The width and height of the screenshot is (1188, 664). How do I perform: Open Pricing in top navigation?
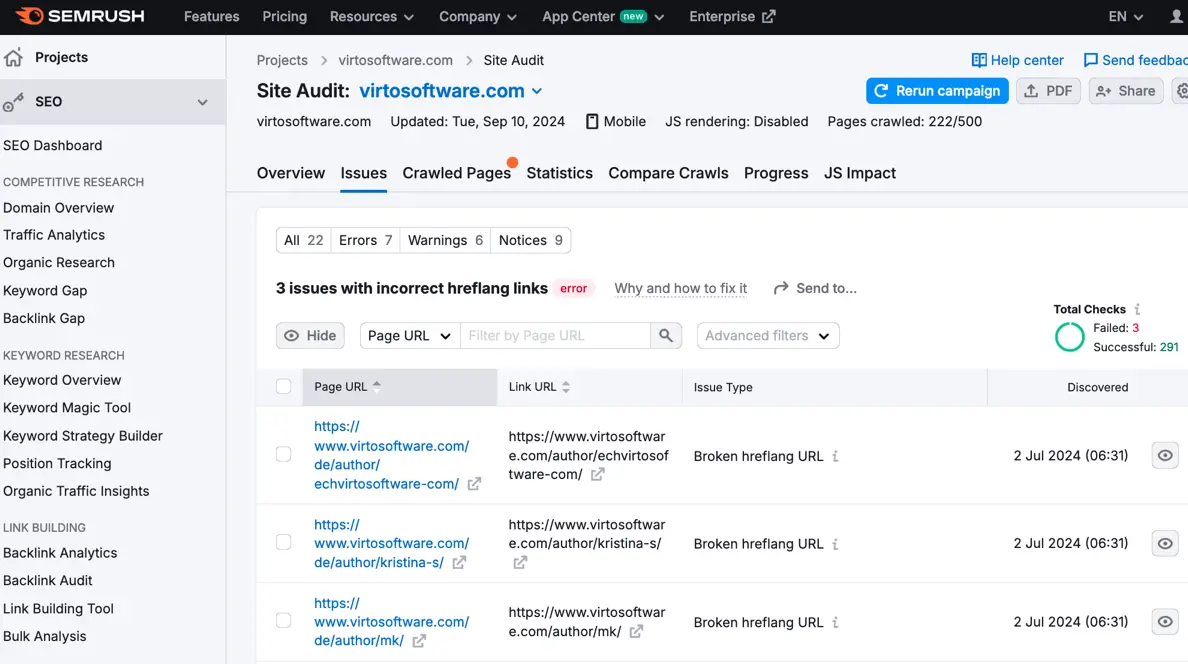(x=285, y=17)
